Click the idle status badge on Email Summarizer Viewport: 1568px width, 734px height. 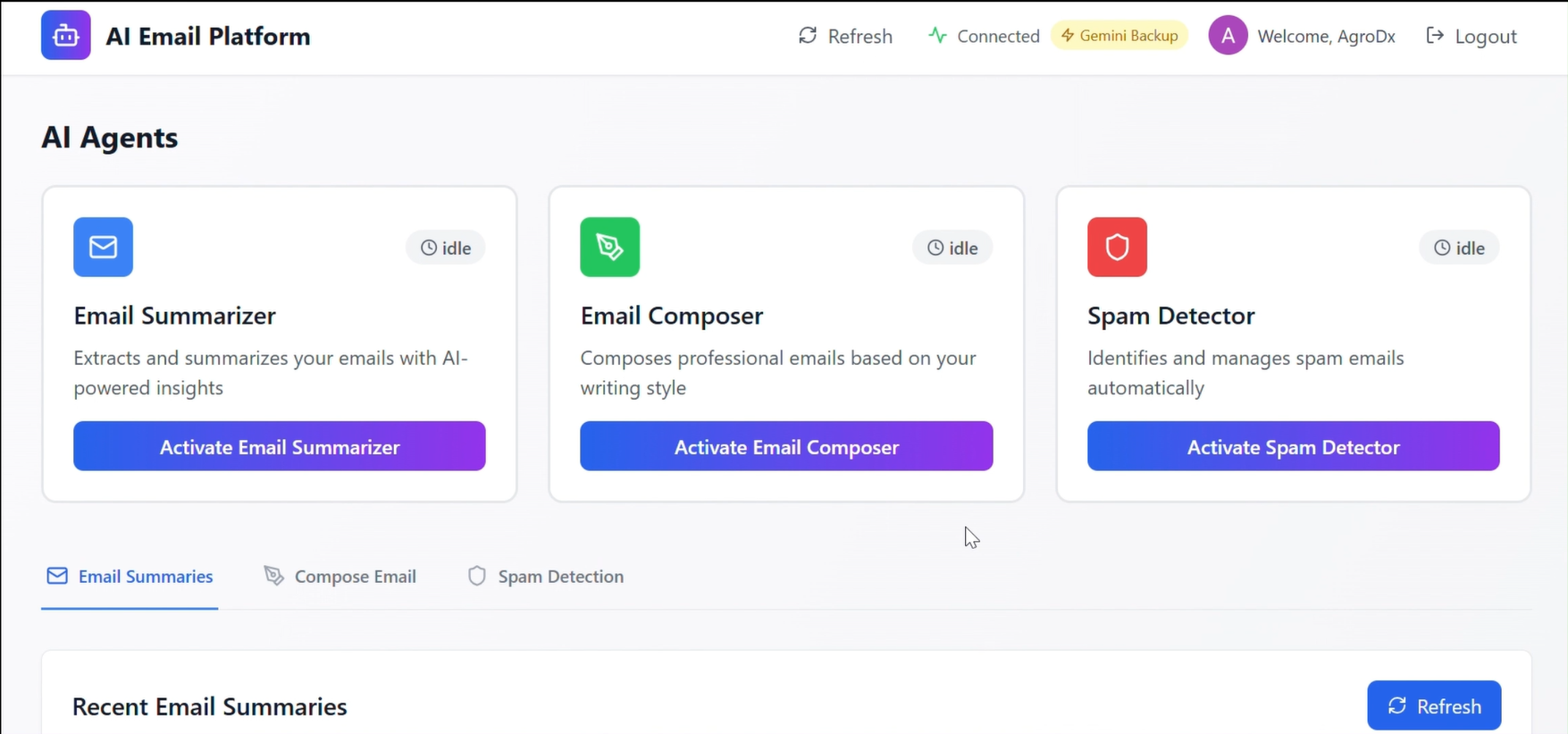tap(446, 248)
